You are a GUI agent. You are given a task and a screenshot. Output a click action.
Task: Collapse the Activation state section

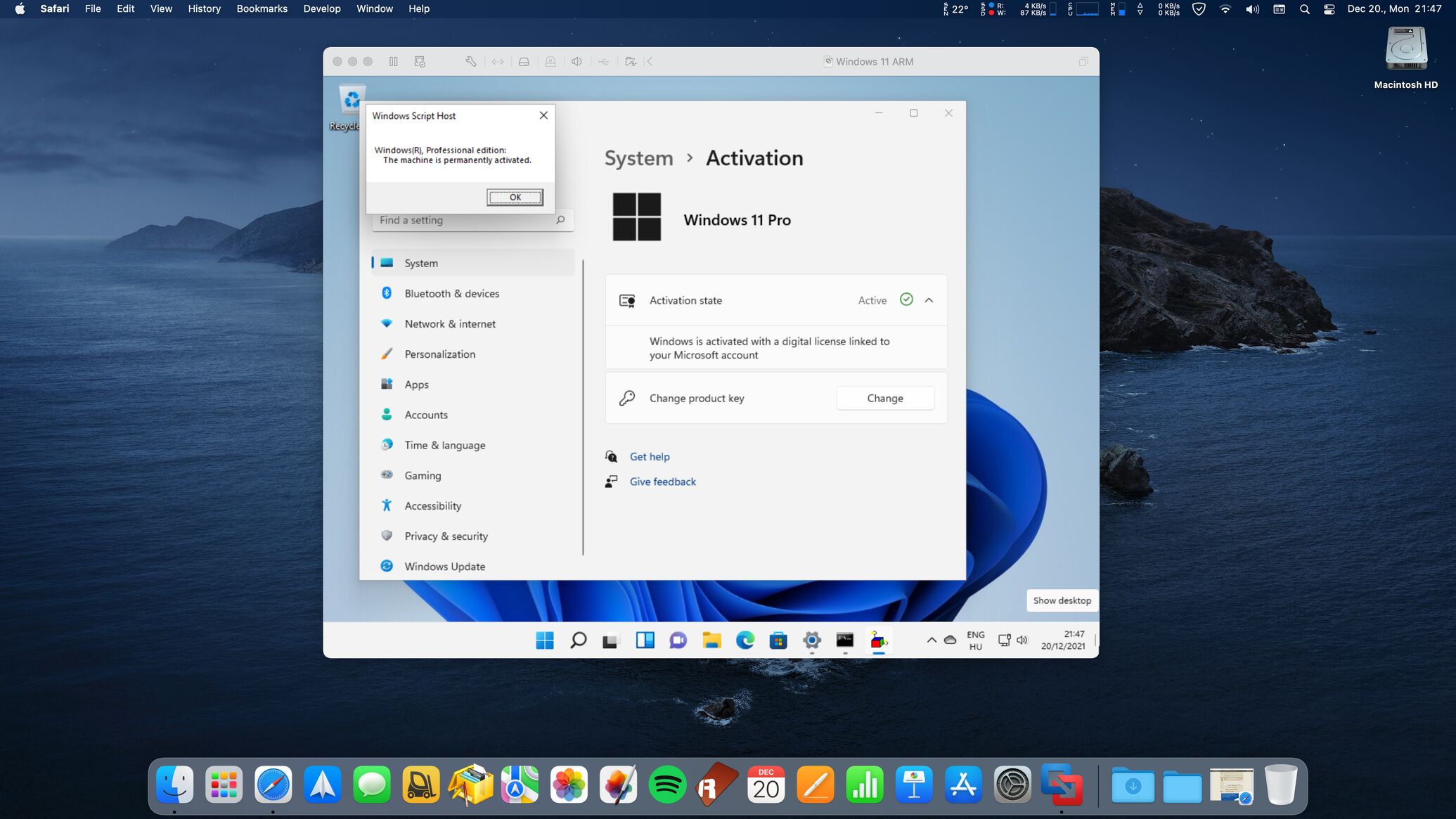[929, 300]
